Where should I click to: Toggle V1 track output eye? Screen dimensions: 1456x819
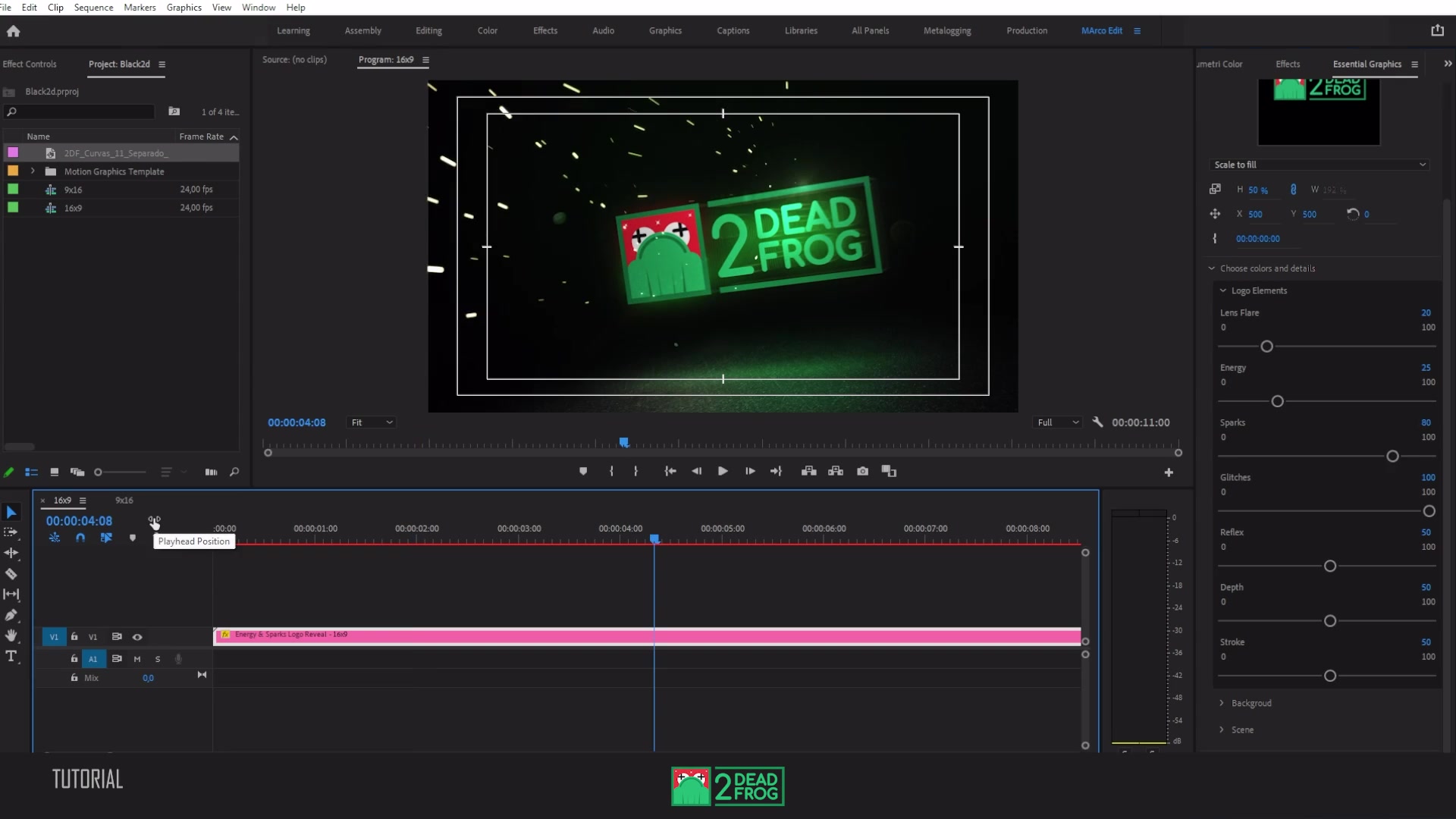[x=137, y=637]
